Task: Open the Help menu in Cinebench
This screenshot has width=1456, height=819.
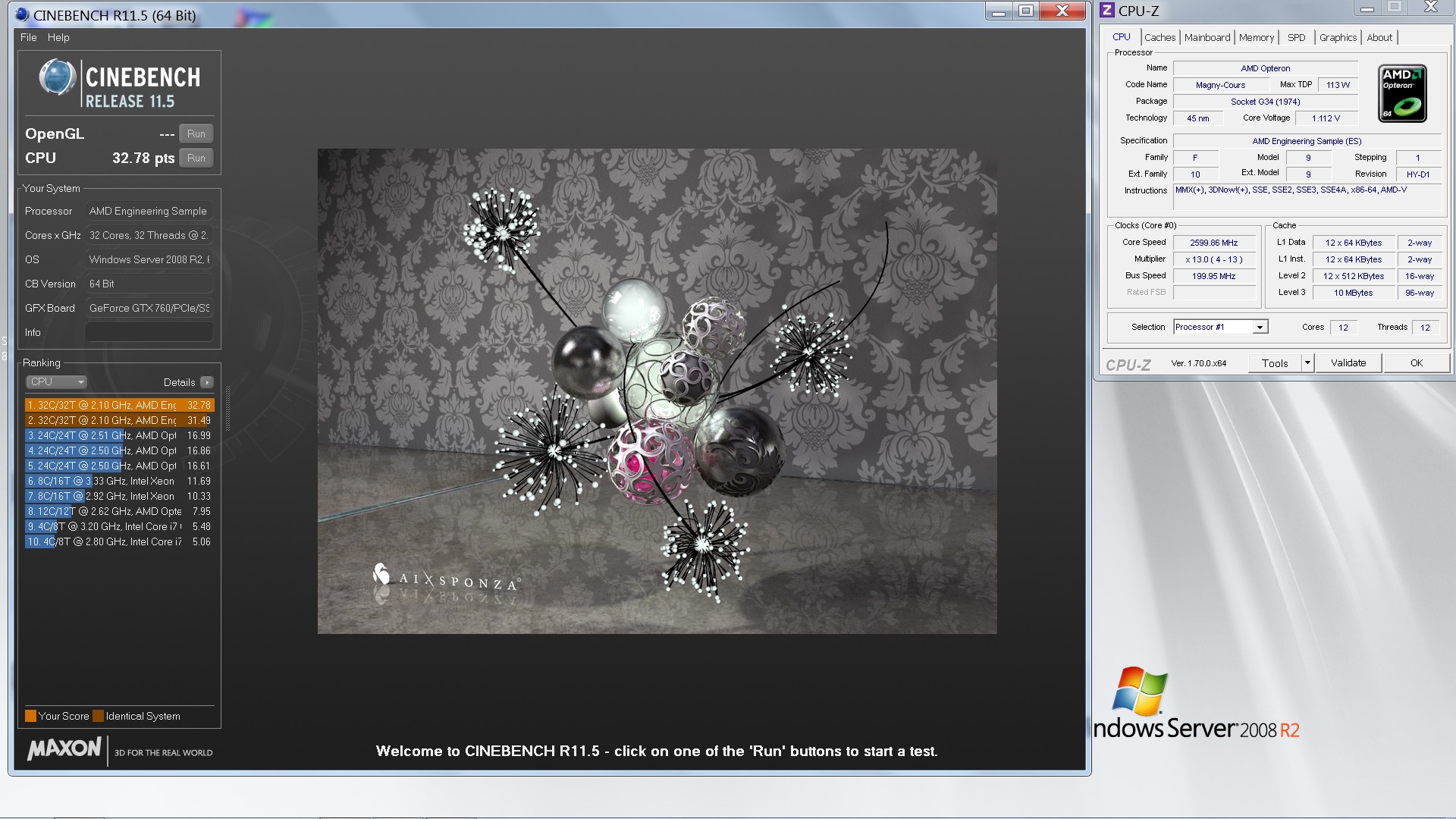Action: click(58, 37)
